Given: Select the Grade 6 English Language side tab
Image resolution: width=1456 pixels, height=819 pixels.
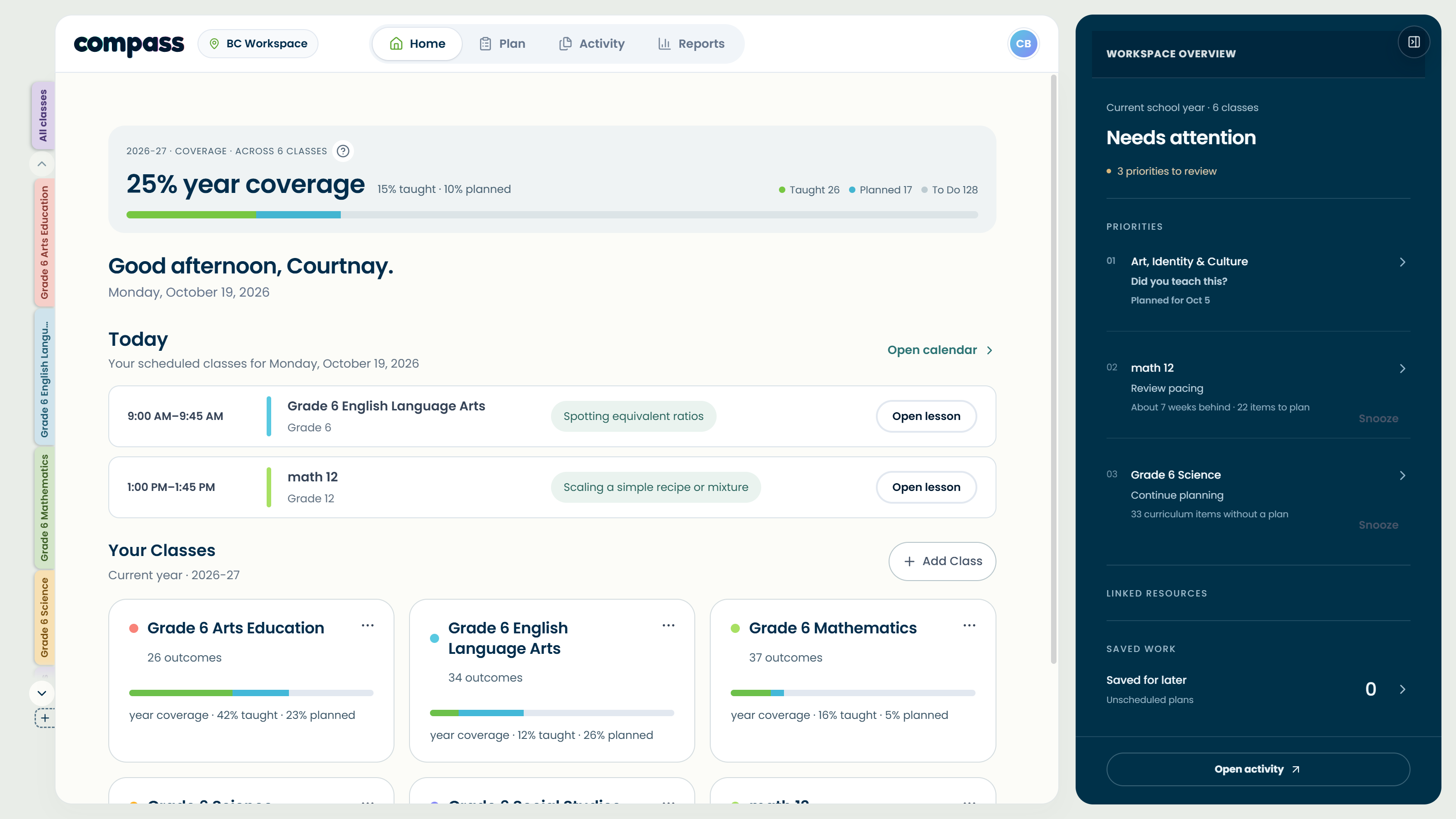Looking at the screenshot, I should click(x=44, y=378).
